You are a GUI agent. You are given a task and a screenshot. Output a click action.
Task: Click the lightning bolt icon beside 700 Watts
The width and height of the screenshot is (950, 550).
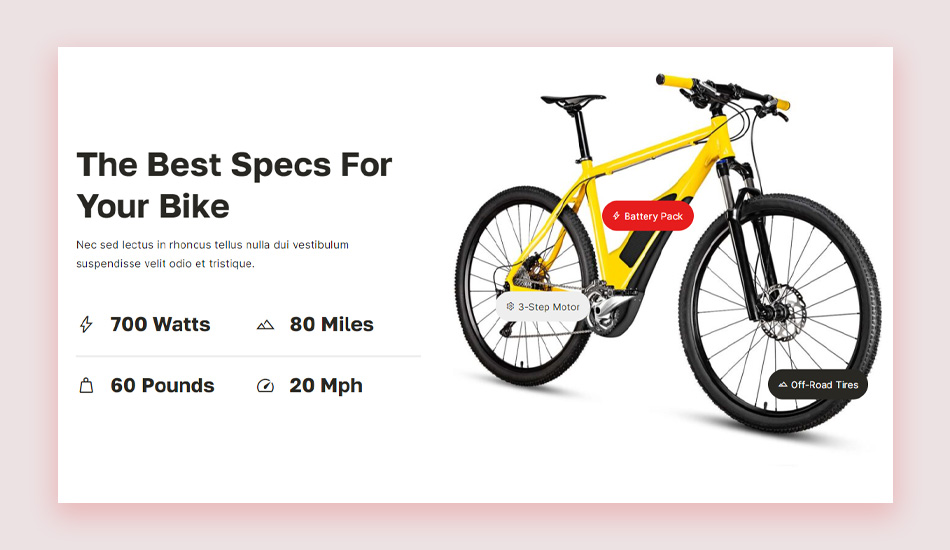(86, 324)
